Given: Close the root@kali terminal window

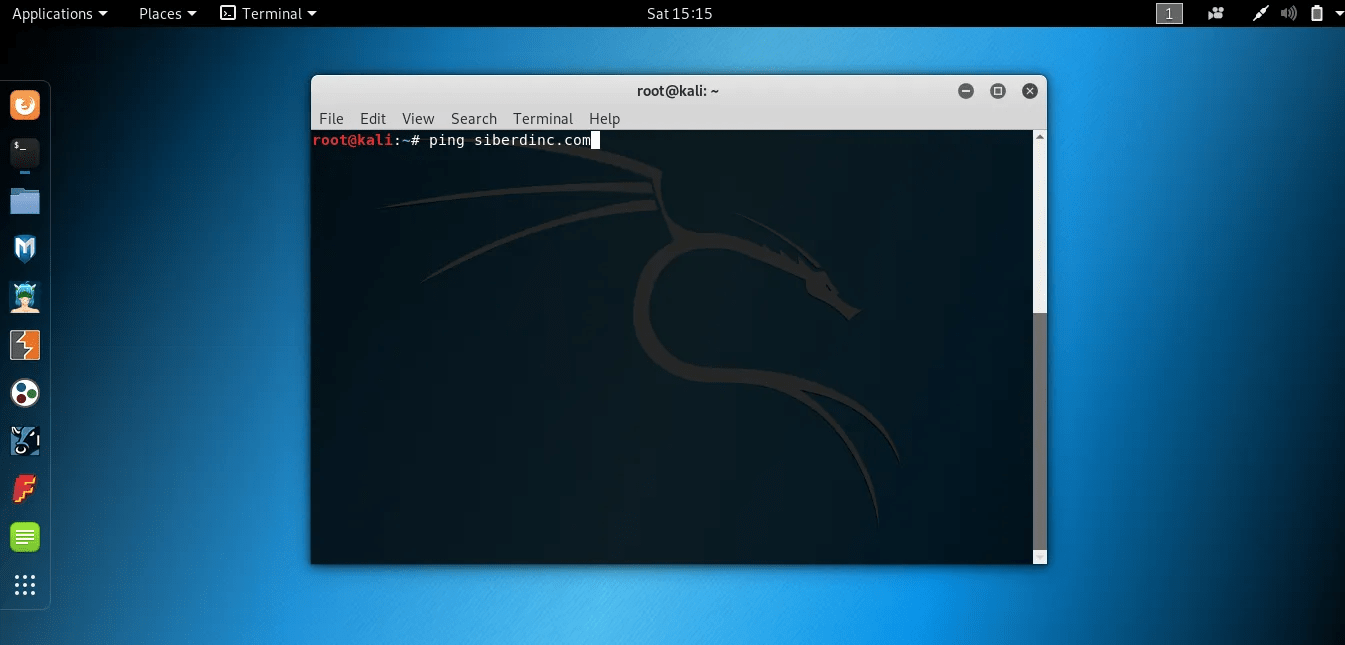Looking at the screenshot, I should click(1030, 91).
